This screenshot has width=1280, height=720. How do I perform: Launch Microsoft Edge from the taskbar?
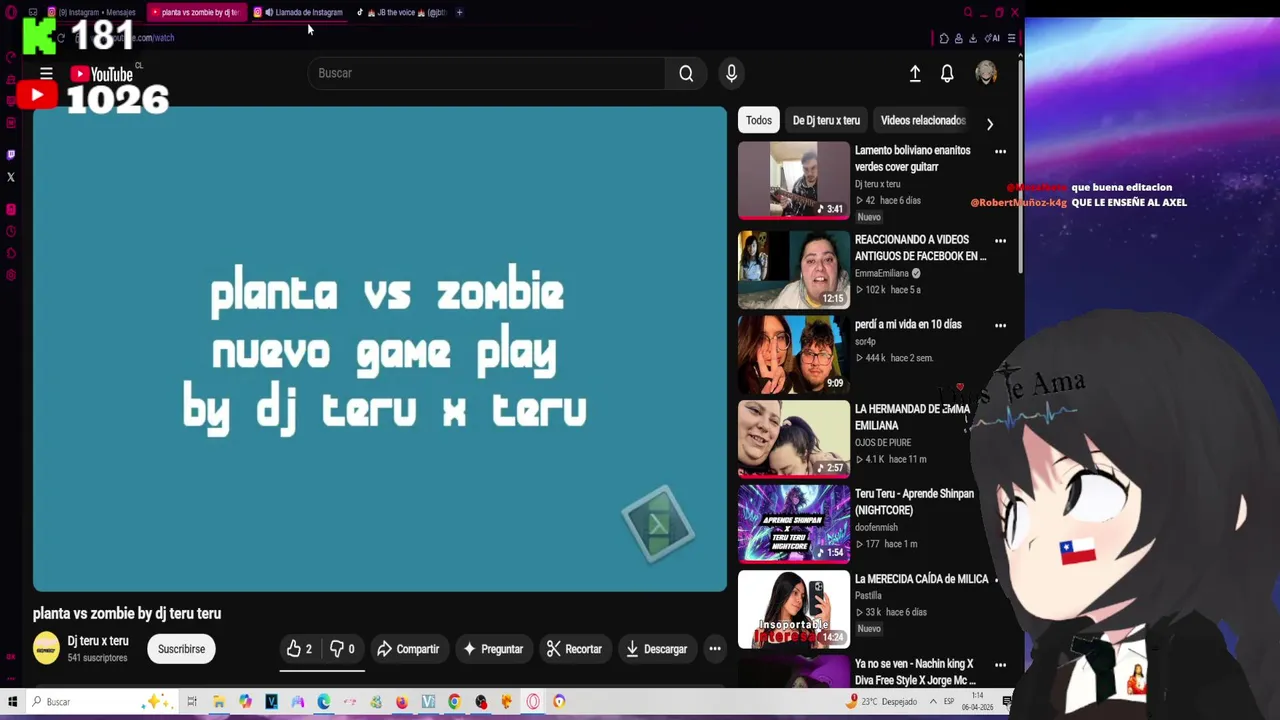(x=324, y=702)
